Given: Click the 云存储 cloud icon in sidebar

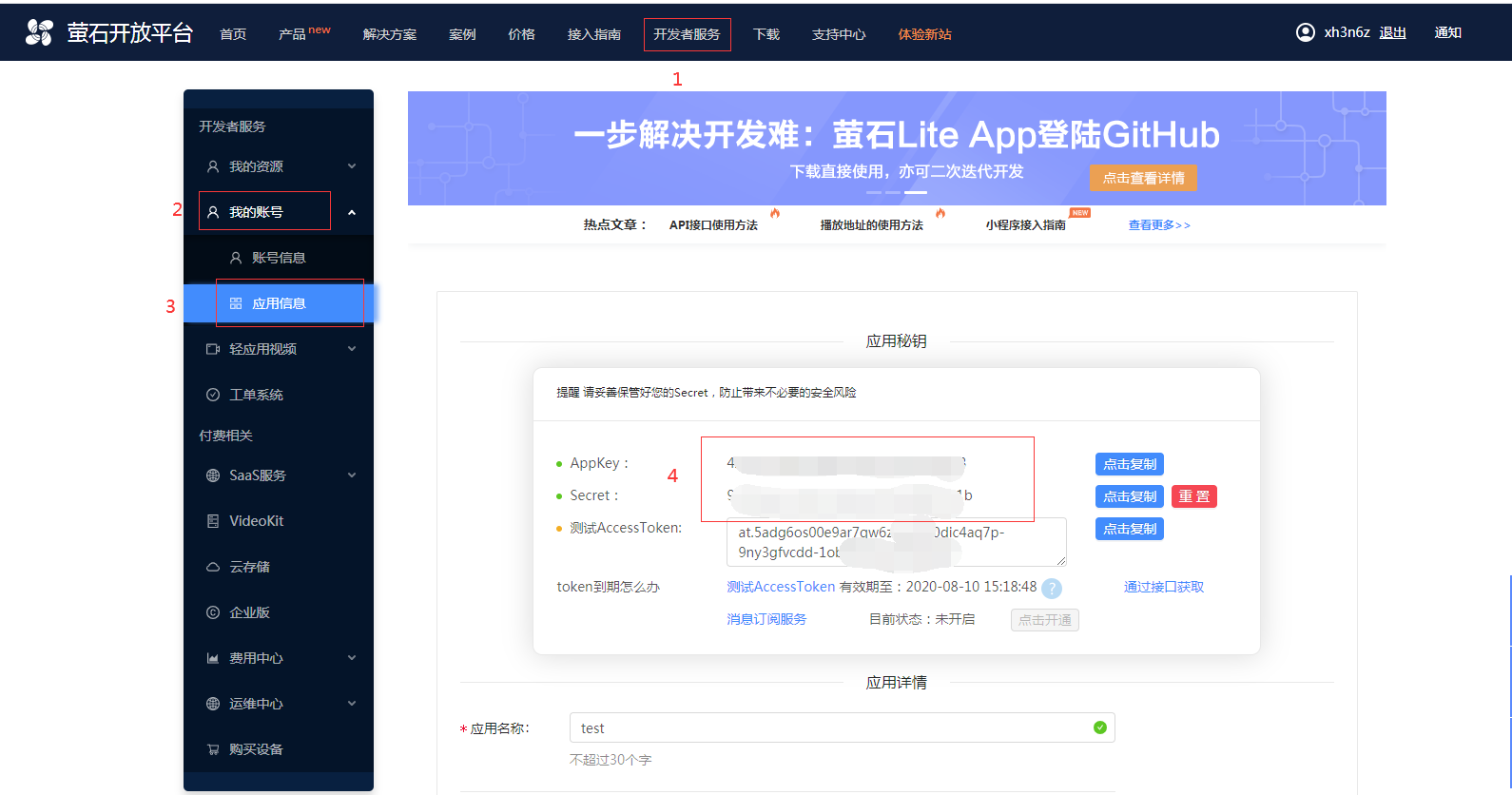Looking at the screenshot, I should click(x=213, y=567).
